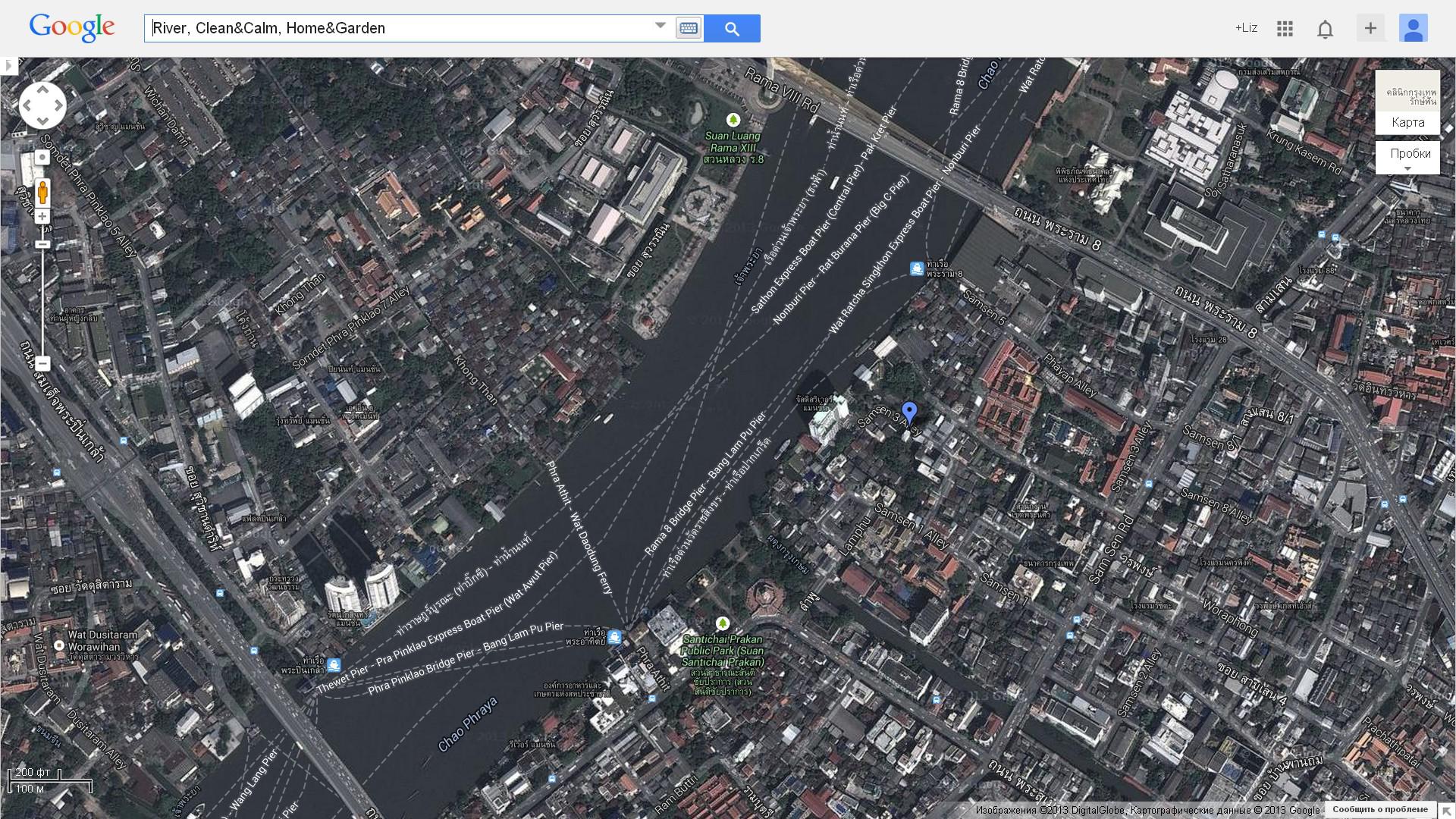Click the blue location marker pin
This screenshot has width=1456, height=819.
pos(909,412)
